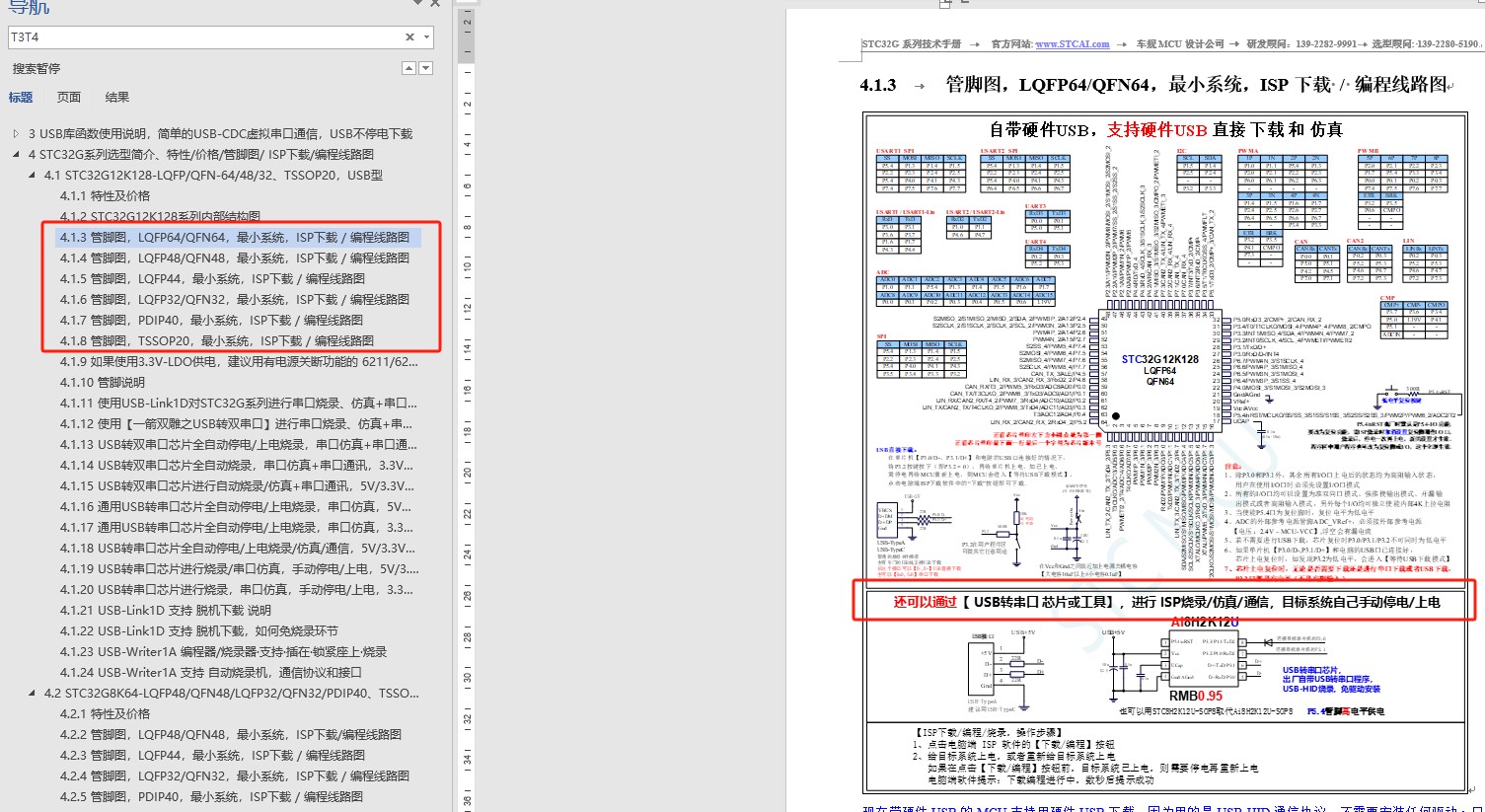1485x812 pixels.
Task: Select heading 4 STC32G系列选型简介
Action: pos(201,155)
